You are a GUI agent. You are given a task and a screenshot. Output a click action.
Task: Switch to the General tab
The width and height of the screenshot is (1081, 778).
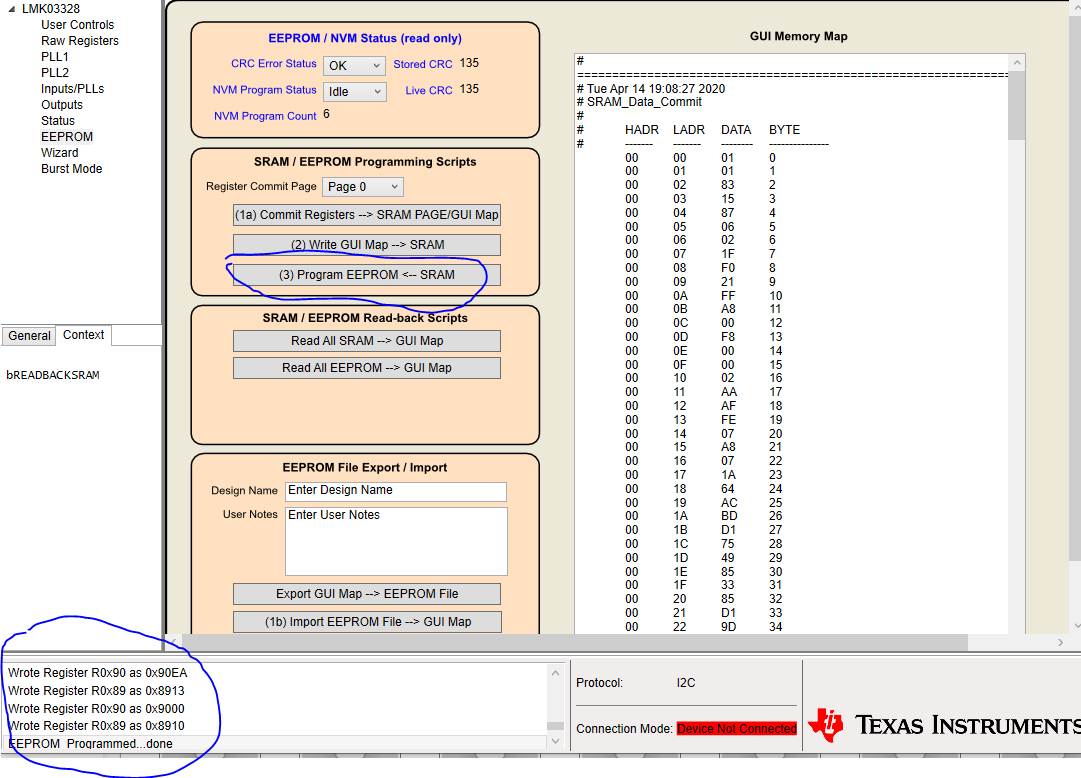click(x=29, y=335)
